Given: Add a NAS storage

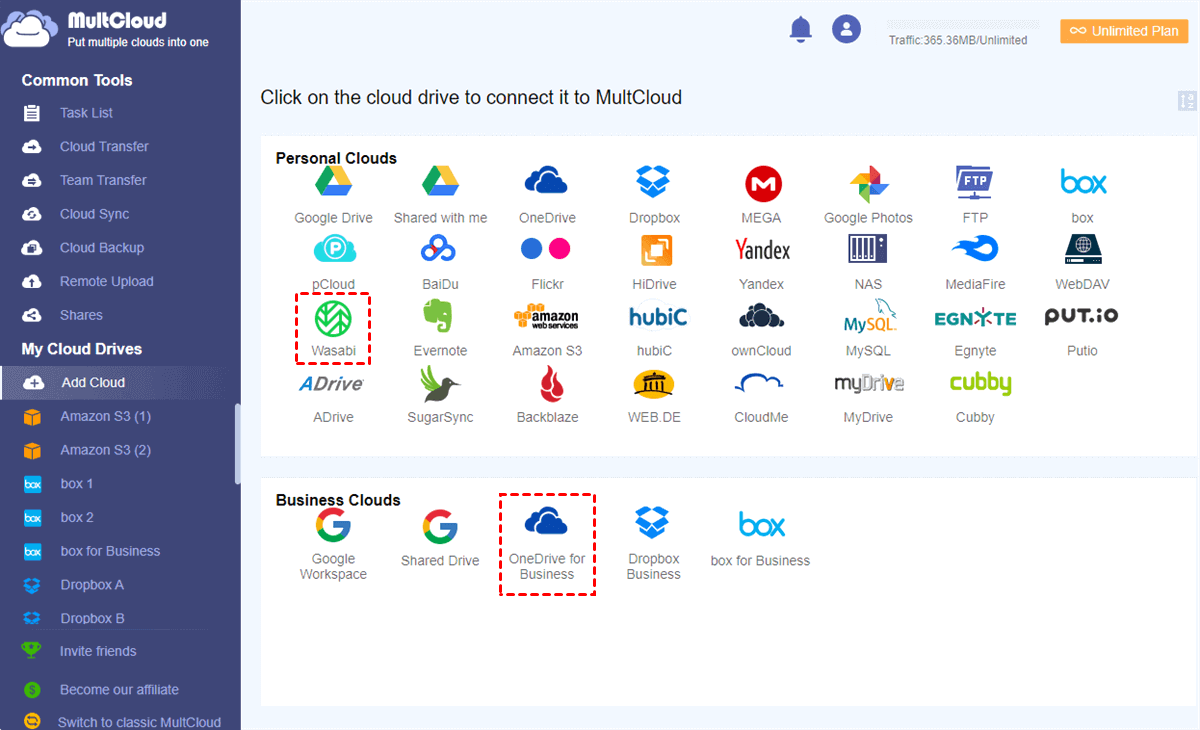Looking at the screenshot, I should 868,249.
